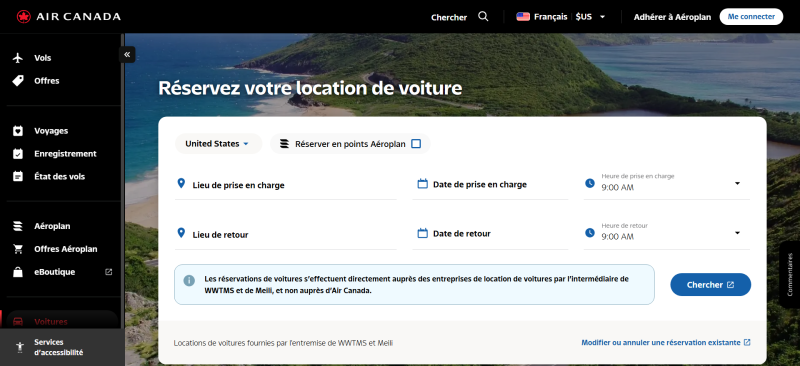The image size is (800, 366).
Task: Click the heart calendar icon beside Voyages
Action: pyautogui.click(x=18, y=131)
